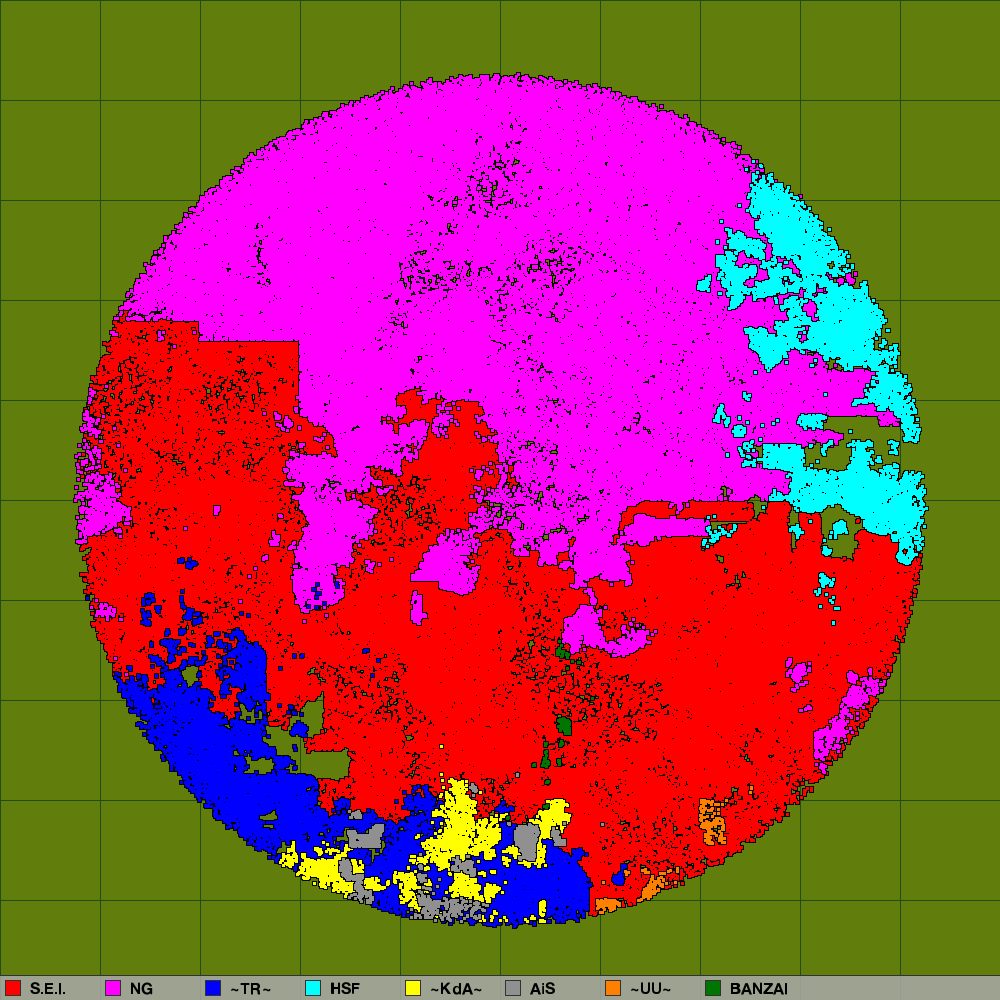Image resolution: width=1000 pixels, height=1000 pixels.
Task: Select the HSF legend label
Action: [344, 989]
